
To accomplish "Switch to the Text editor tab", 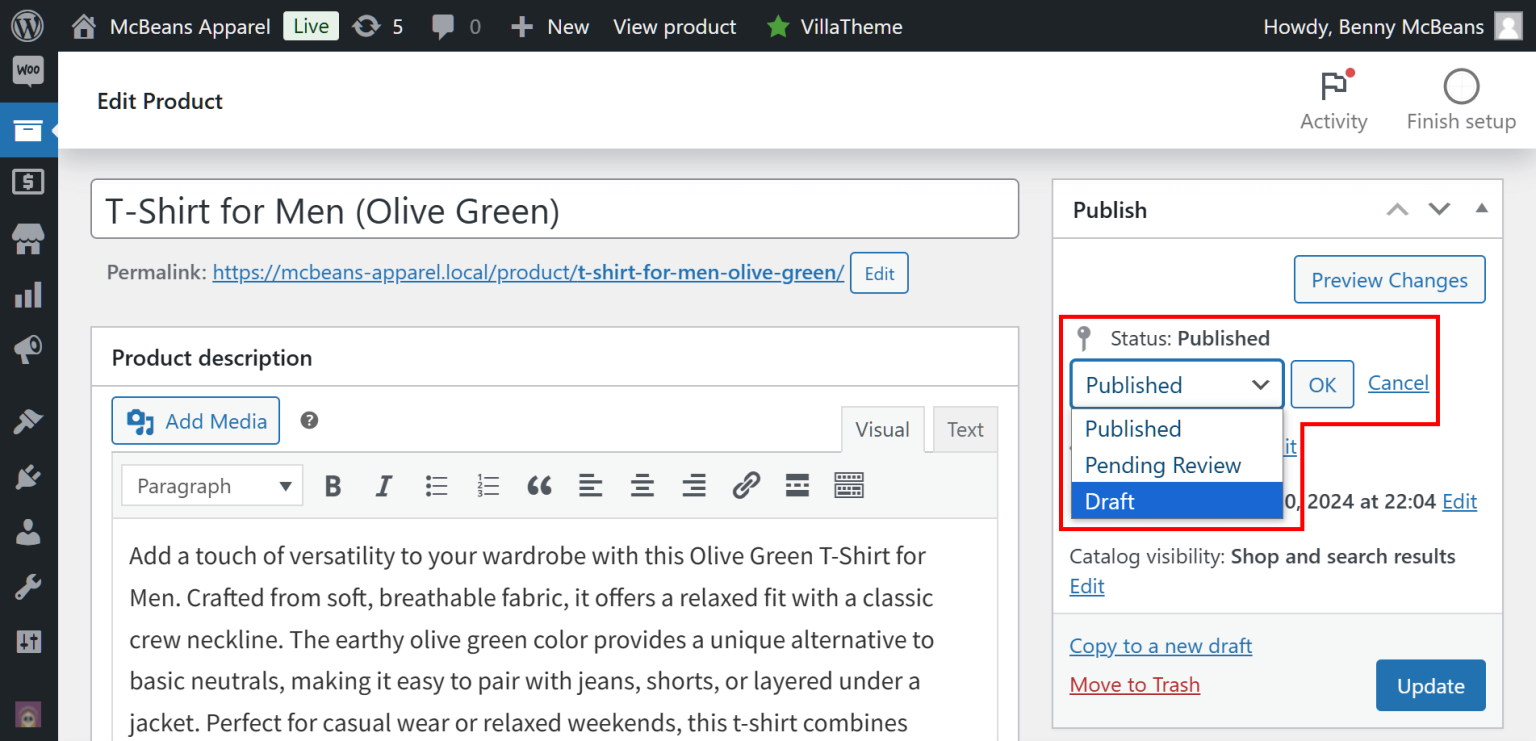I will click(x=964, y=429).
